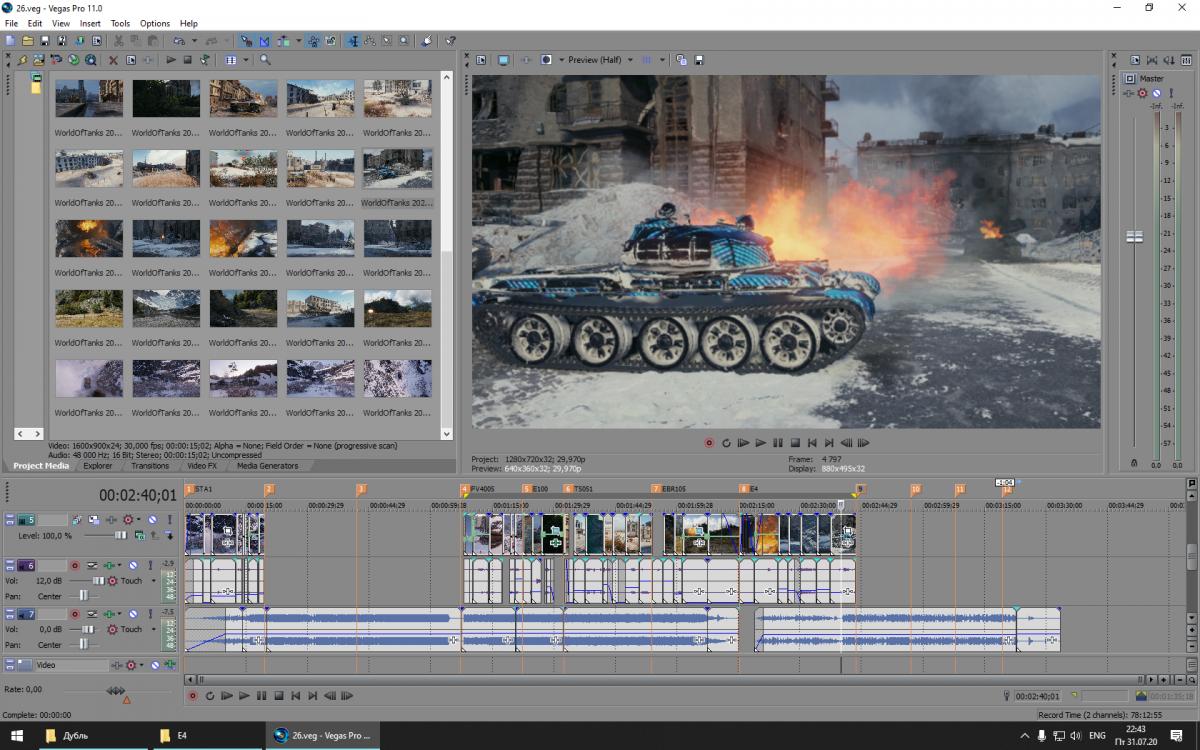
Task: Click the Save project icon in main toolbar
Action: point(45,41)
